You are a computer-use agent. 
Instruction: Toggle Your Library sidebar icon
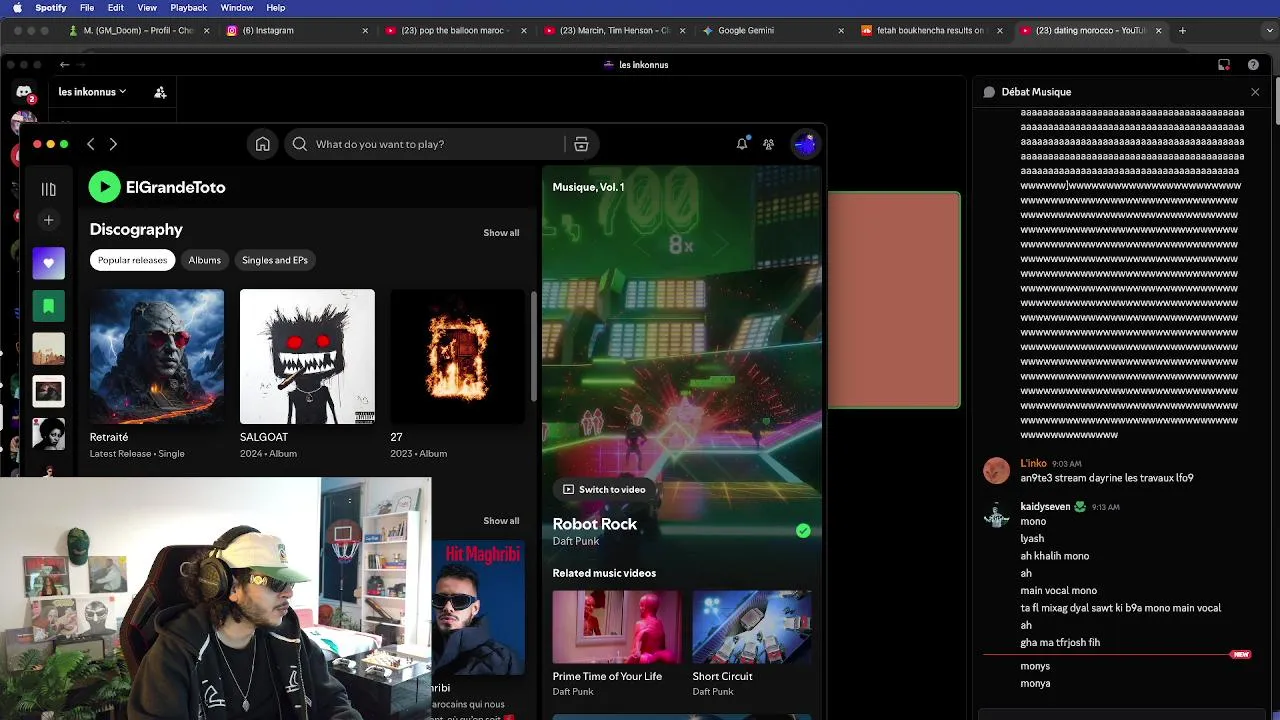click(48, 189)
